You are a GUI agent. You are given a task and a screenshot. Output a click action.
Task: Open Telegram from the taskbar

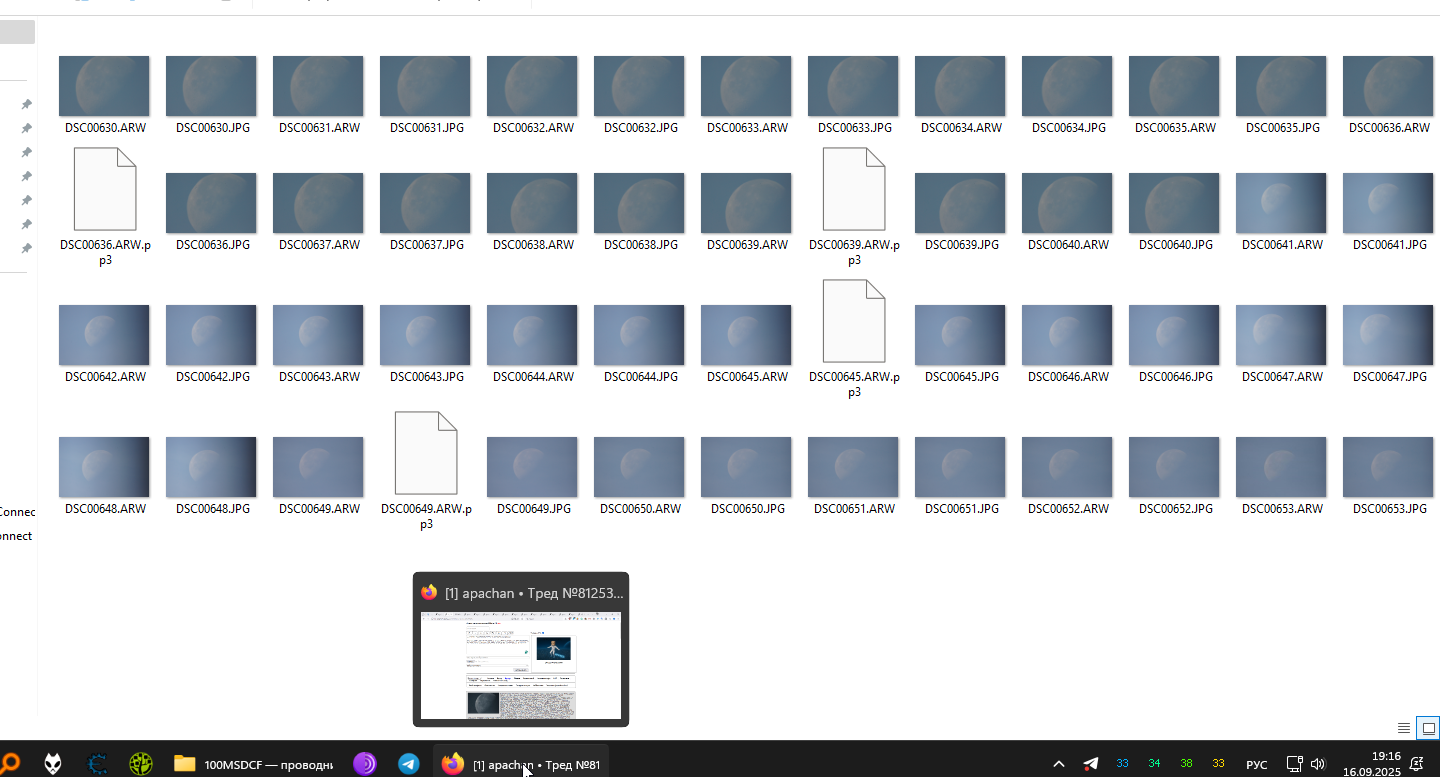409,764
